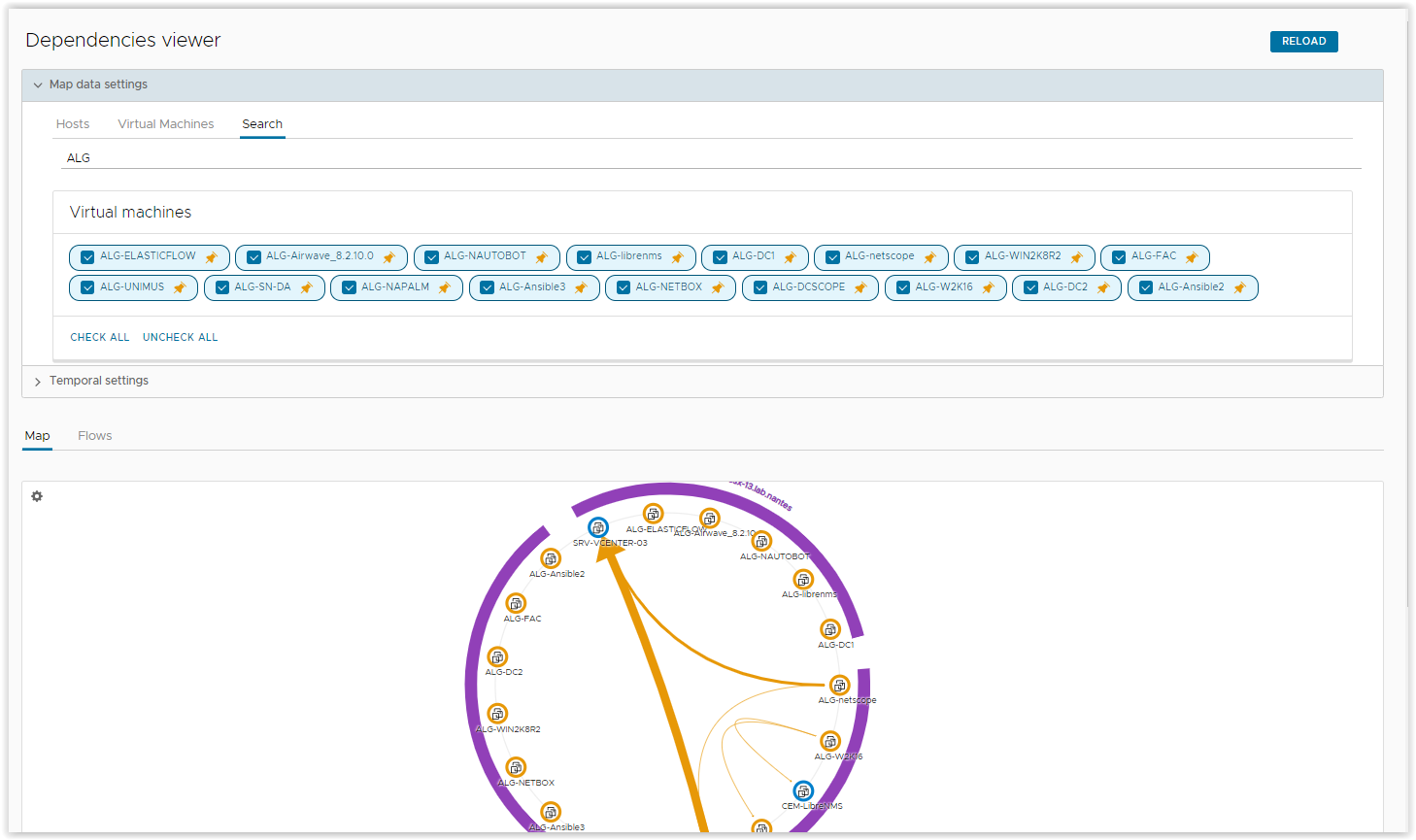1416x840 pixels.
Task: Select ALG-NETBOX node on the map
Action: [517, 767]
